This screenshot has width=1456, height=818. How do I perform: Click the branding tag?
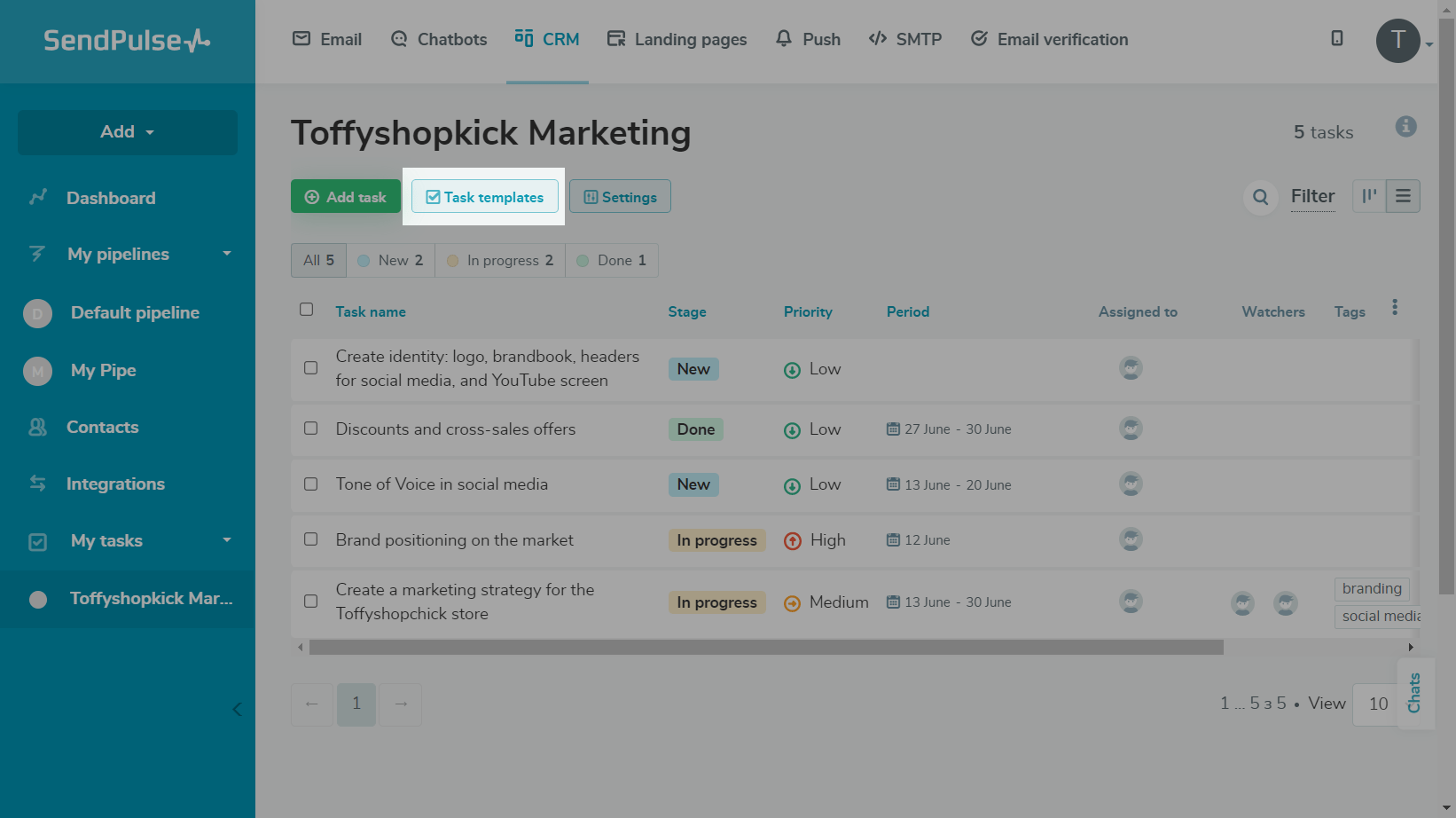pos(1372,588)
